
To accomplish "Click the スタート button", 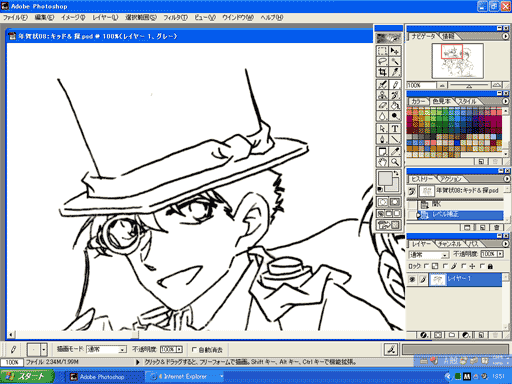I will tap(26, 376).
